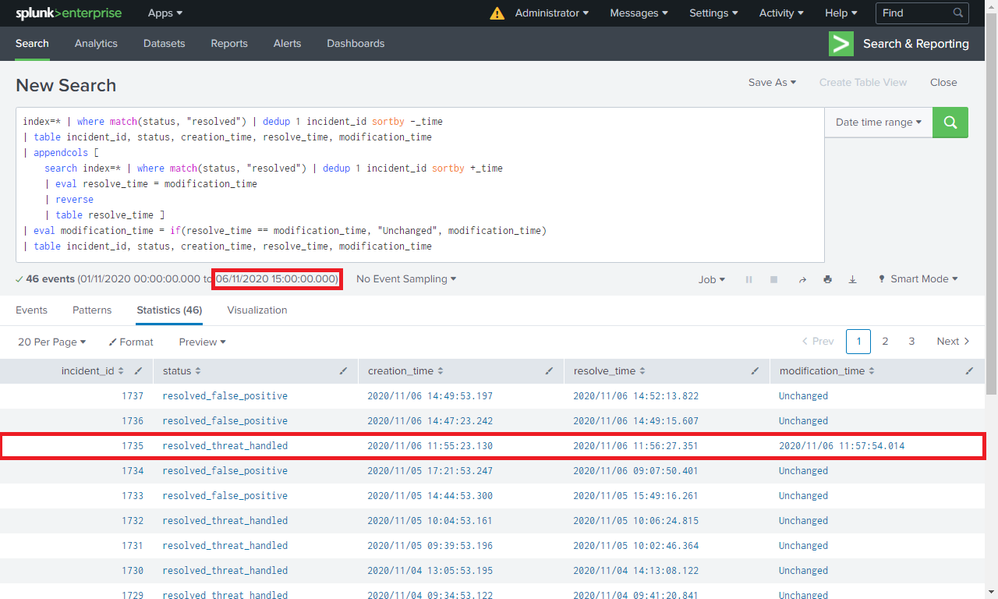Open the No Event Sampling dropdown

406,279
